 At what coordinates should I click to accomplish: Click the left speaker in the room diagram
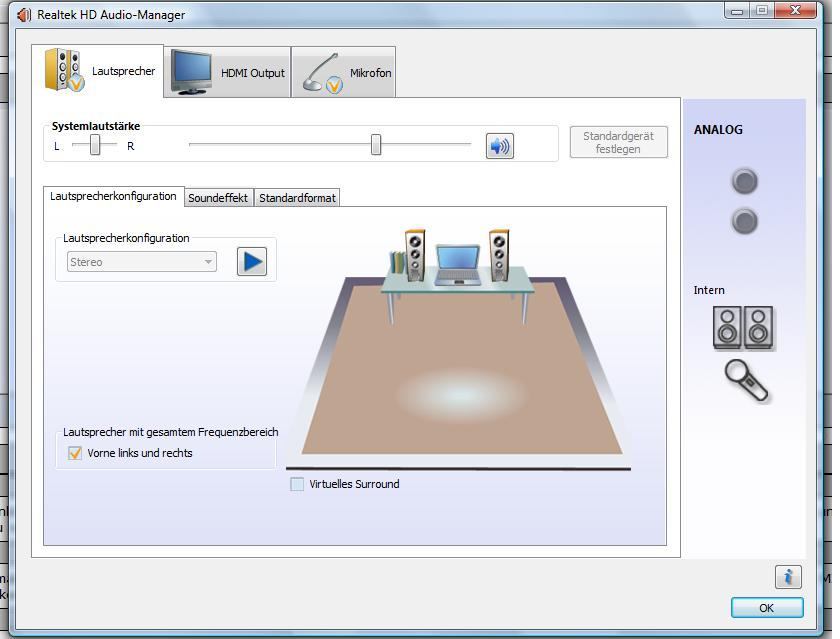(415, 255)
